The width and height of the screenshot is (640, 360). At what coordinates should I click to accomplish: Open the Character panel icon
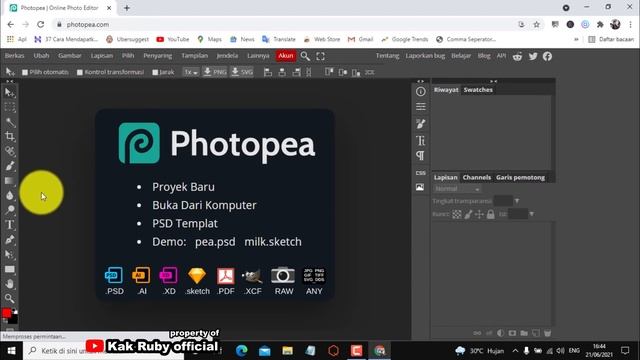[x=420, y=141]
